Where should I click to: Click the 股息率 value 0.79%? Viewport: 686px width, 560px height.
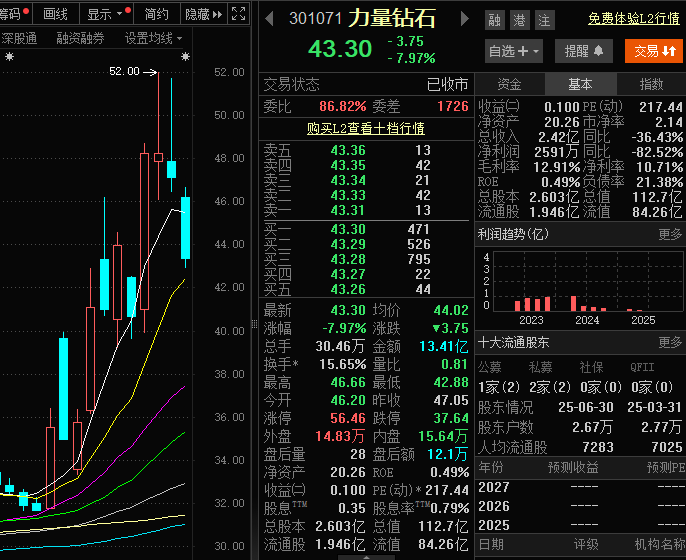click(x=450, y=508)
